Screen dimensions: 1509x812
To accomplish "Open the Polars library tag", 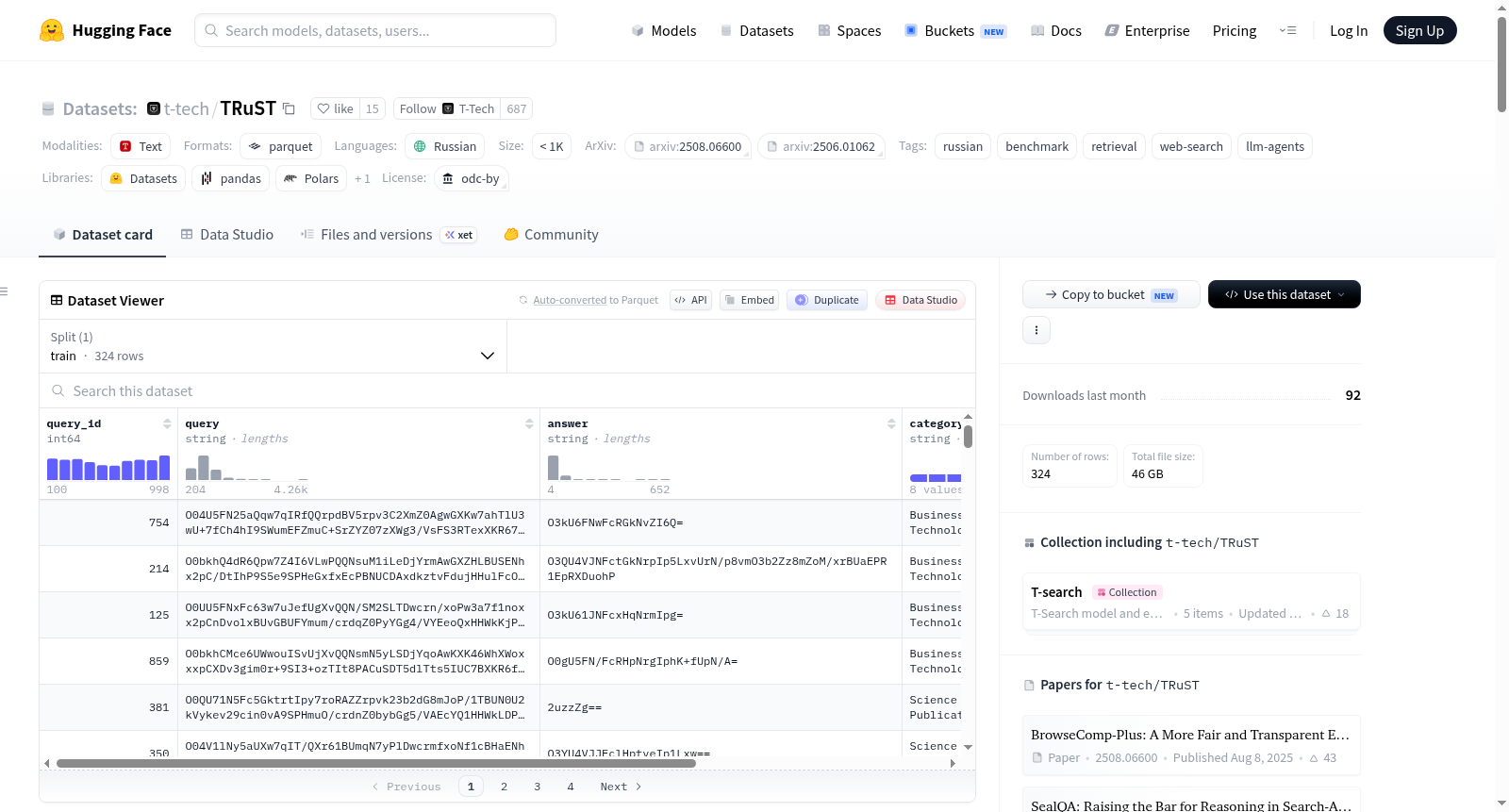I will 311,178.
